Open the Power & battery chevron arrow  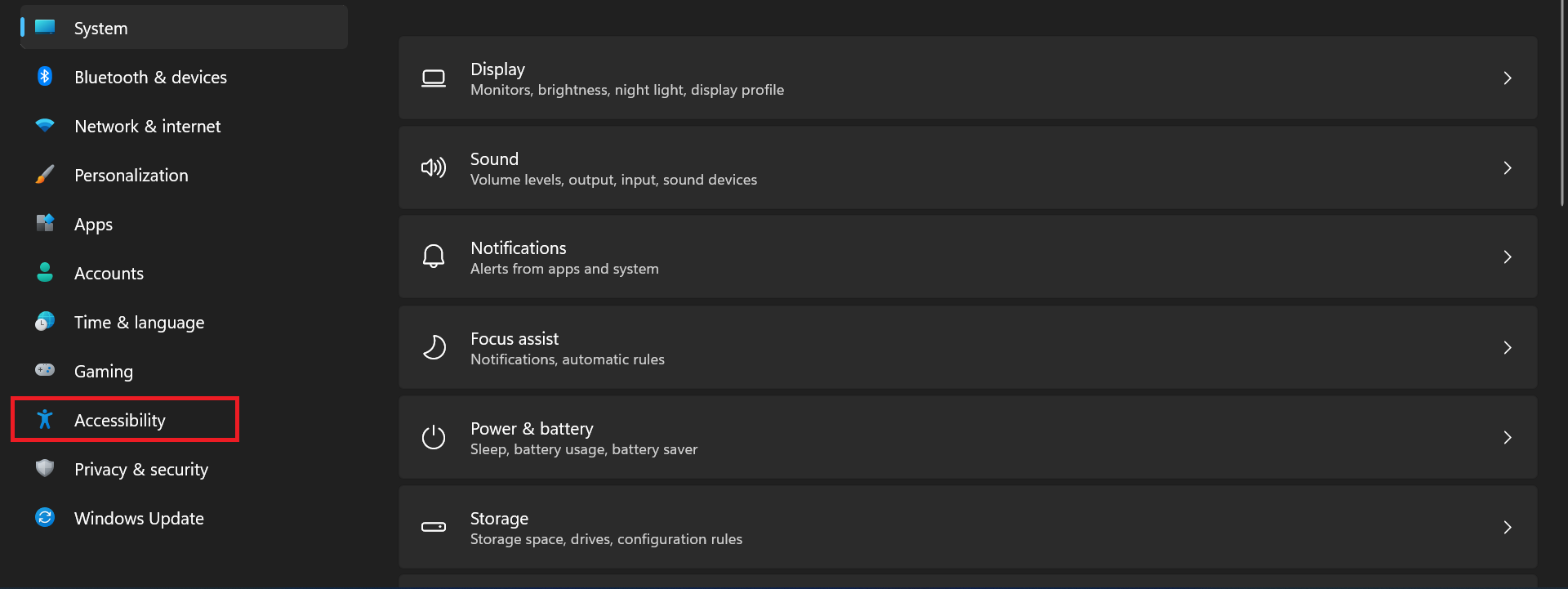(x=1508, y=437)
